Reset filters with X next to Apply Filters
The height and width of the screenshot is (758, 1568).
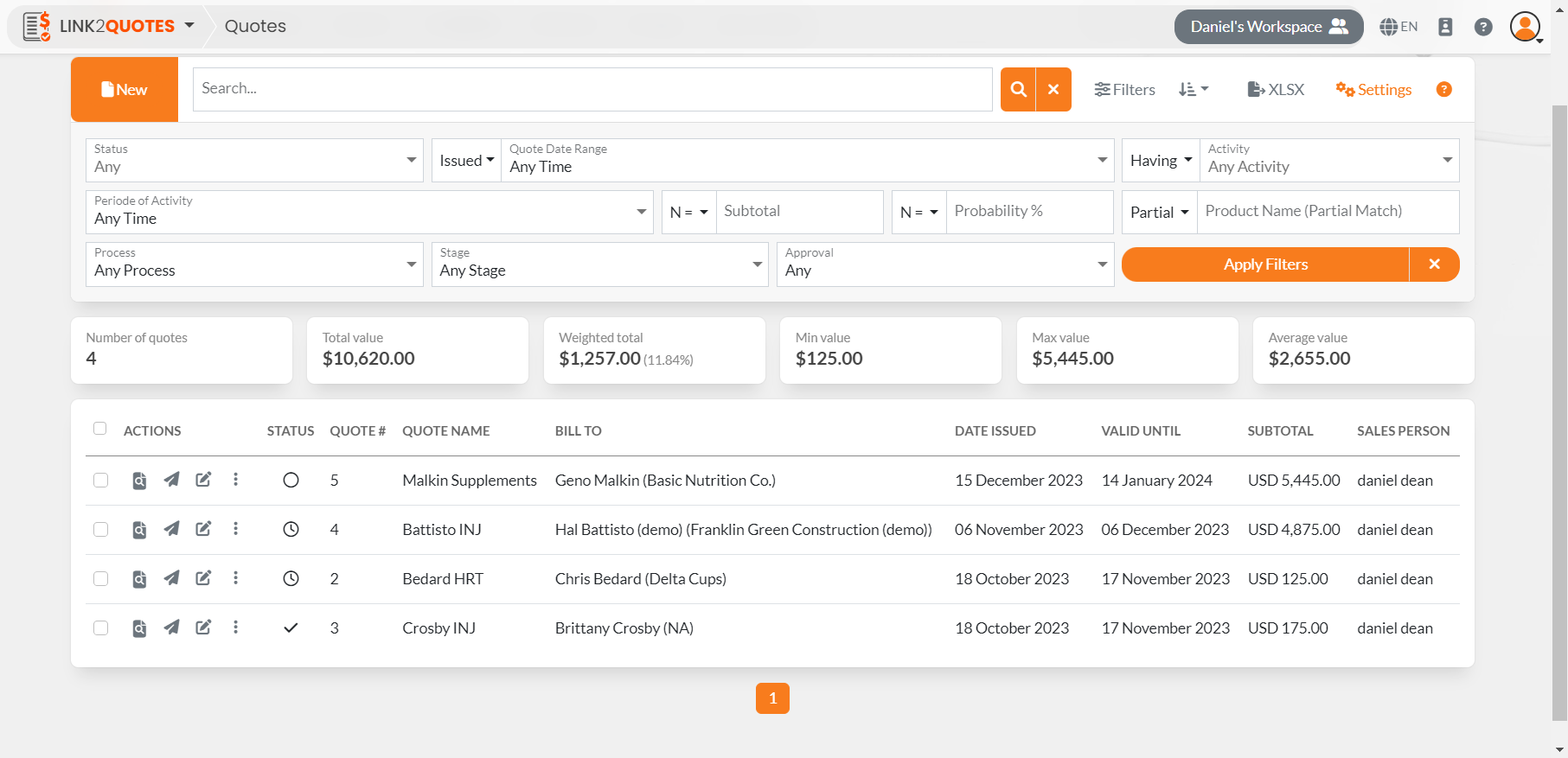pyautogui.click(x=1435, y=264)
